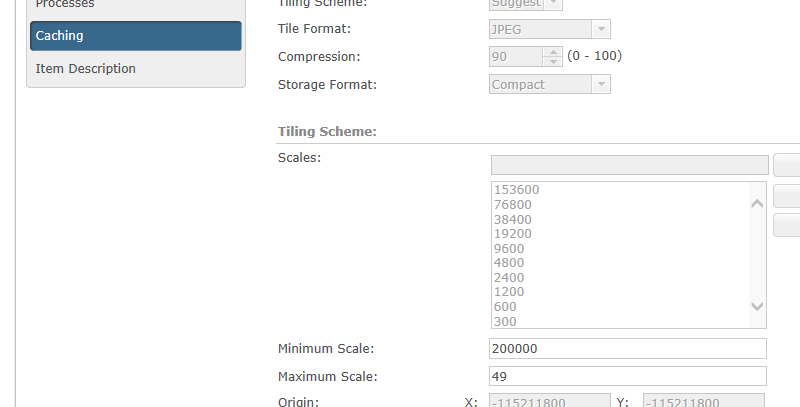Click the Scales entry text field

[x=630, y=165]
